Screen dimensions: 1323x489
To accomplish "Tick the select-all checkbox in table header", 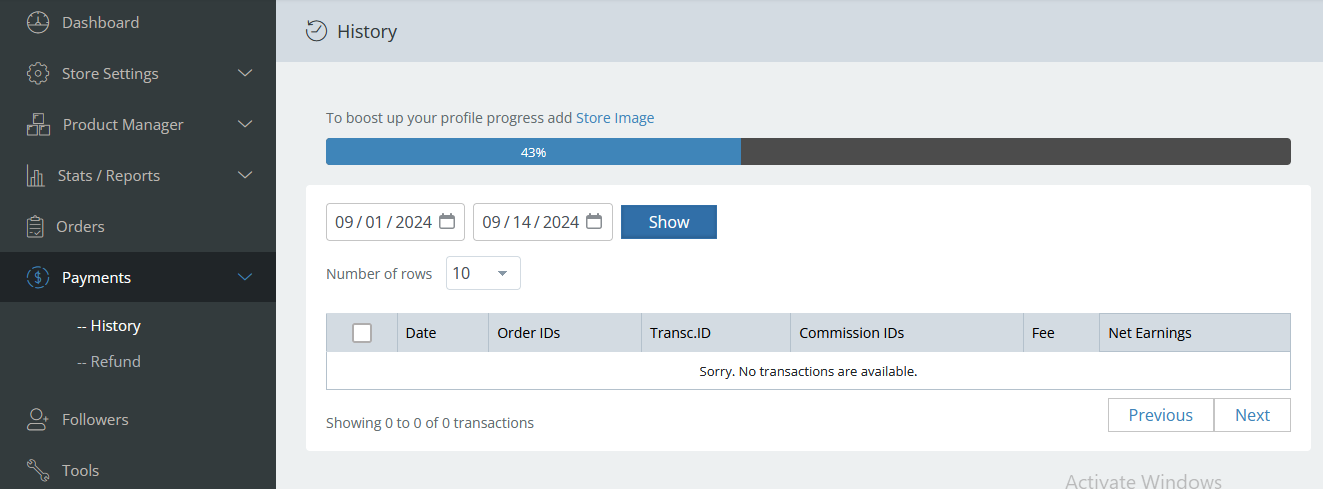I will click(x=362, y=333).
